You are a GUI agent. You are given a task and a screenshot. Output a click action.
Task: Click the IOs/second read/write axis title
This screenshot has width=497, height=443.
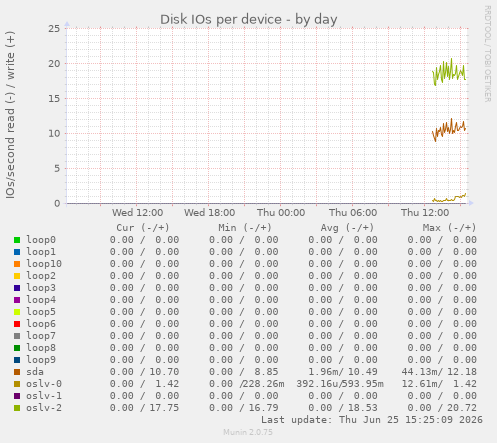10,115
